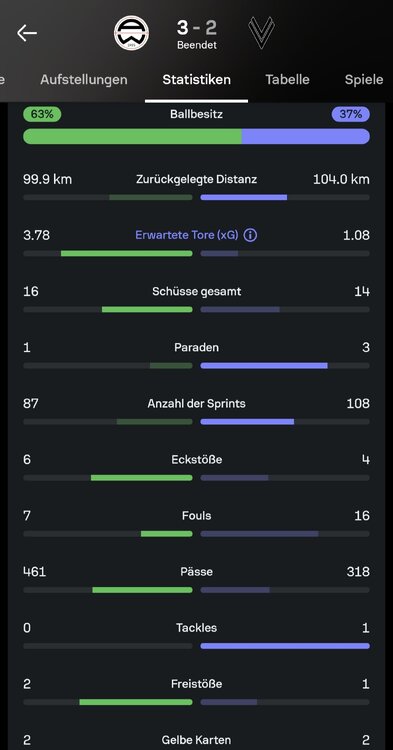
Task: Tap the 37% possession badge
Action: 350,114
